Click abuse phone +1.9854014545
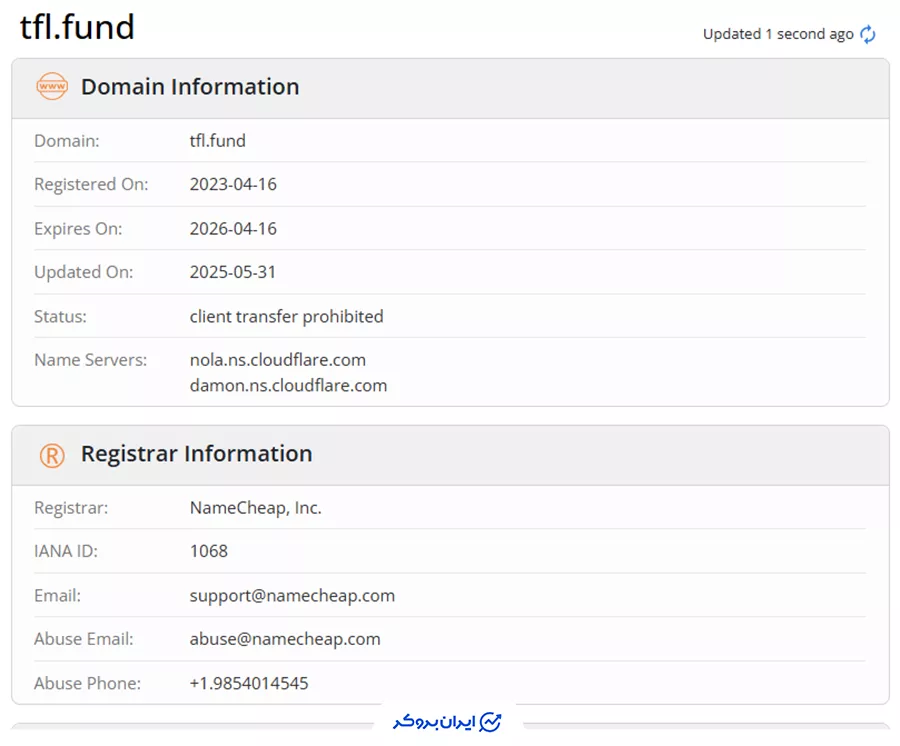900x746 pixels. [x=249, y=683]
